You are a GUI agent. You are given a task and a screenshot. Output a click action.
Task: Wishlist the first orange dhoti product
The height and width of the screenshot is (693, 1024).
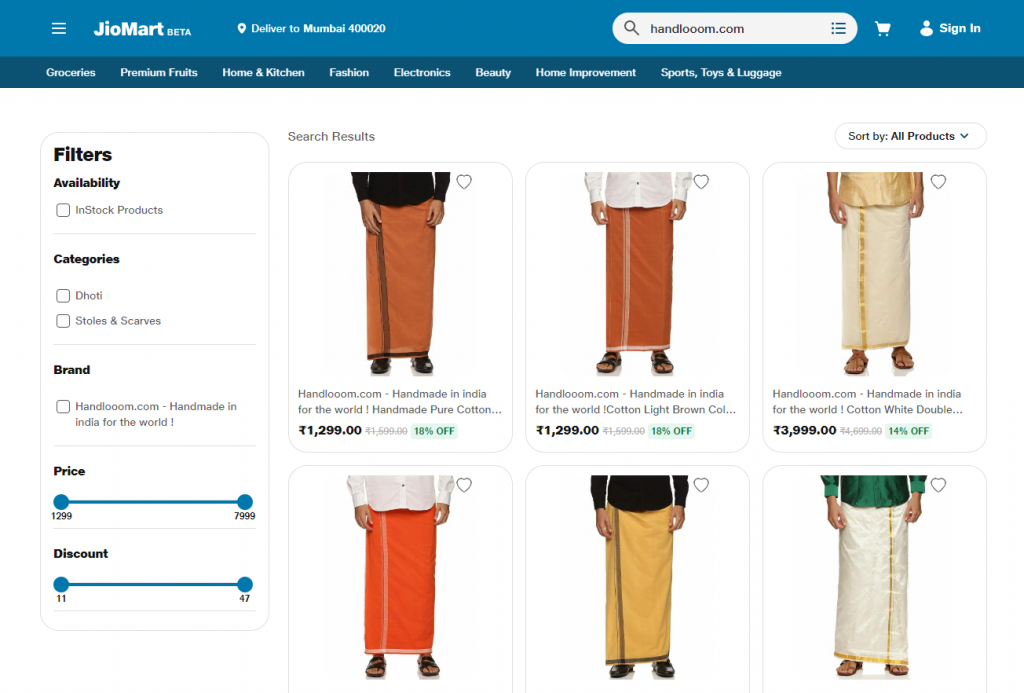464,182
